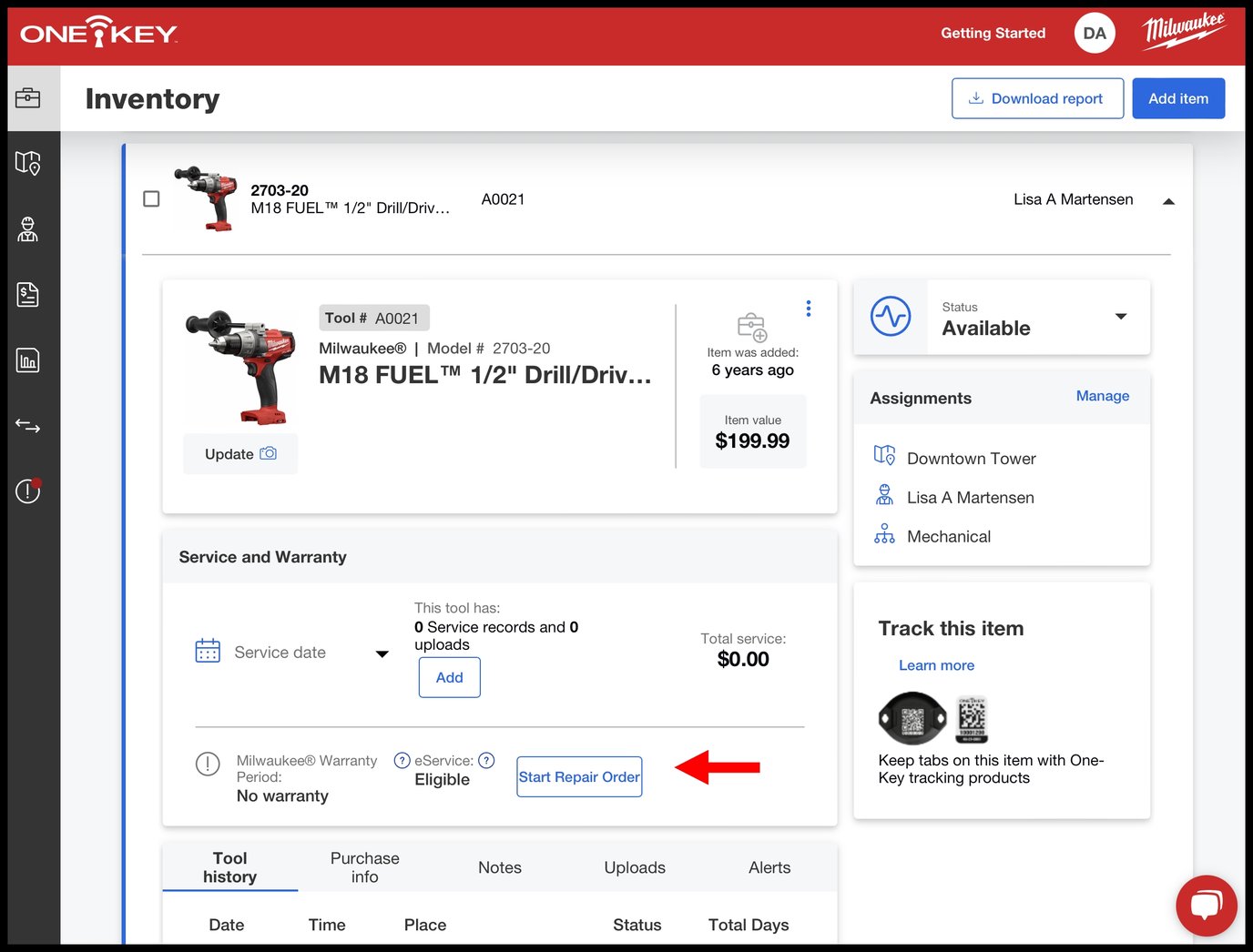Open the Uploads tab
The height and width of the screenshot is (952, 1253).
click(x=635, y=867)
